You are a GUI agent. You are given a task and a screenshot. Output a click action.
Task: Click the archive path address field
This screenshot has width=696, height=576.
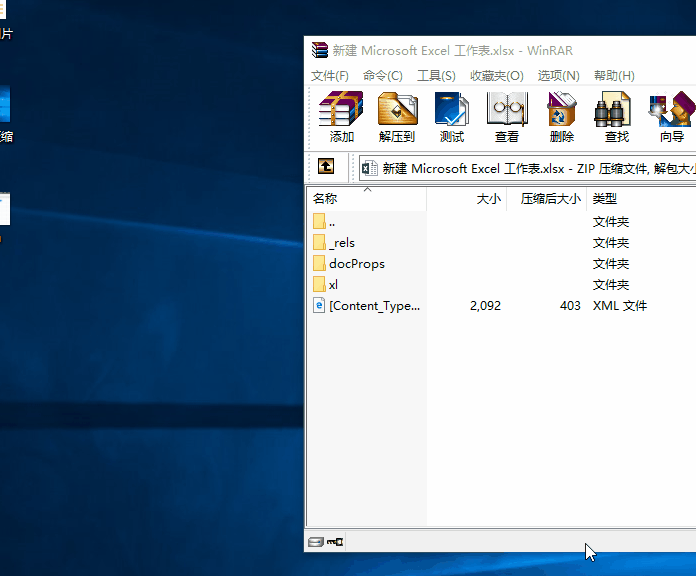point(527,169)
